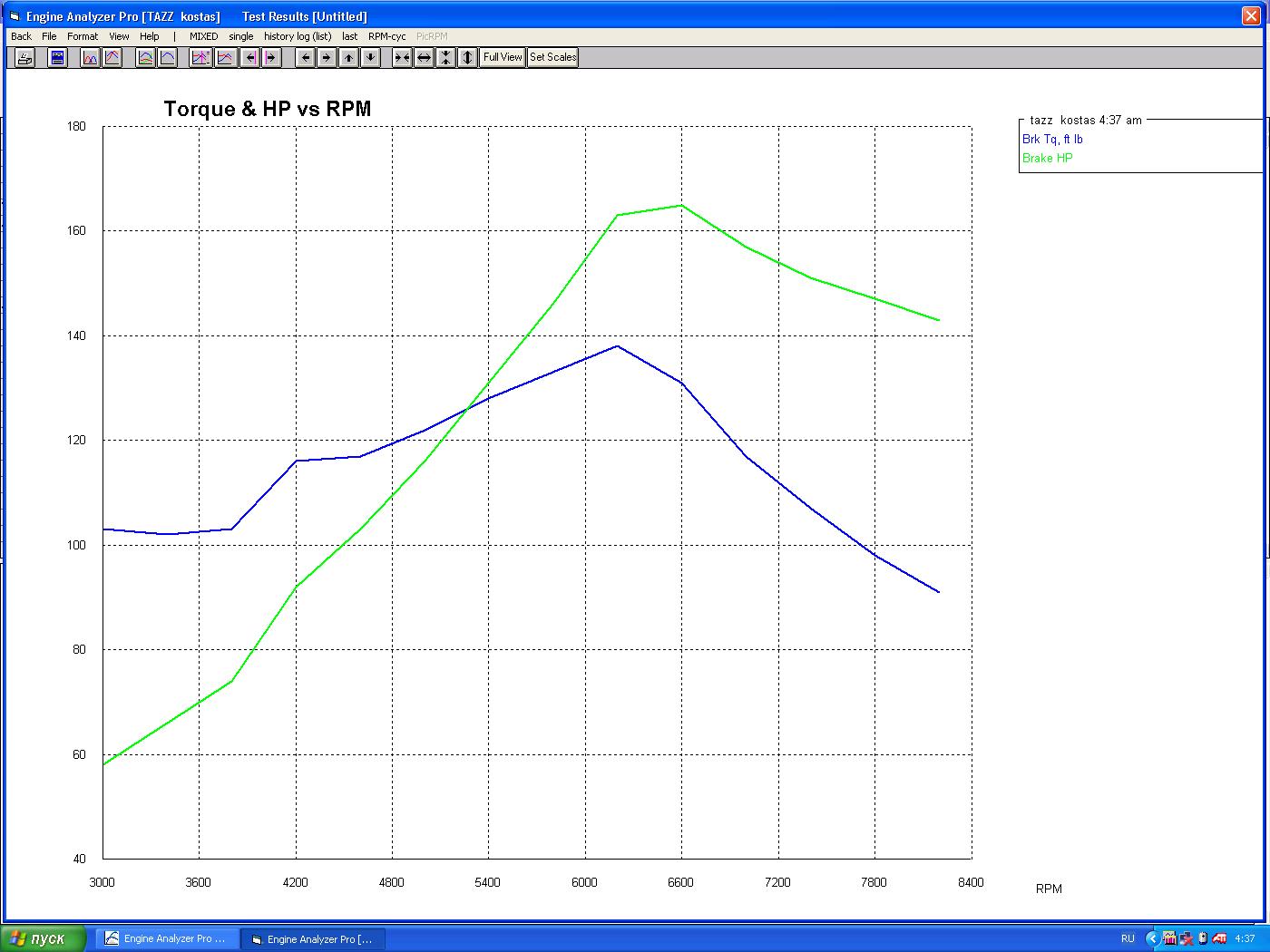Open the Format menu
The image size is (1270, 952).
(83, 36)
